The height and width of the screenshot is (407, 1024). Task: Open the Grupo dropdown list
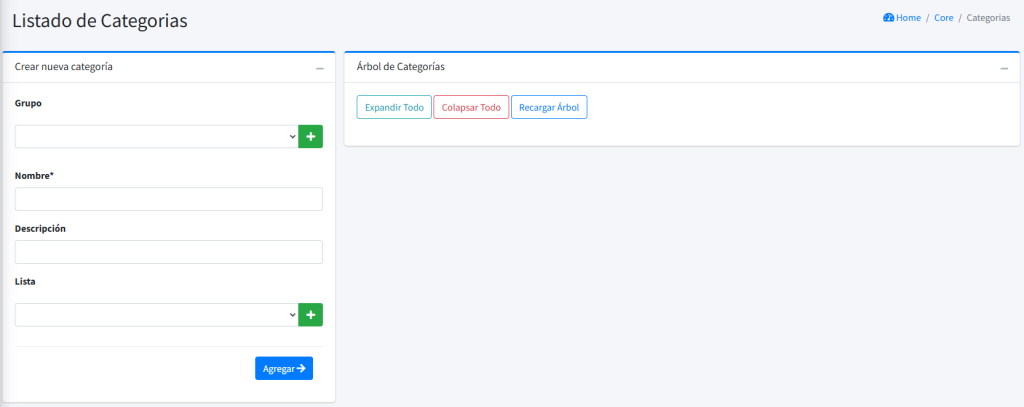point(156,136)
